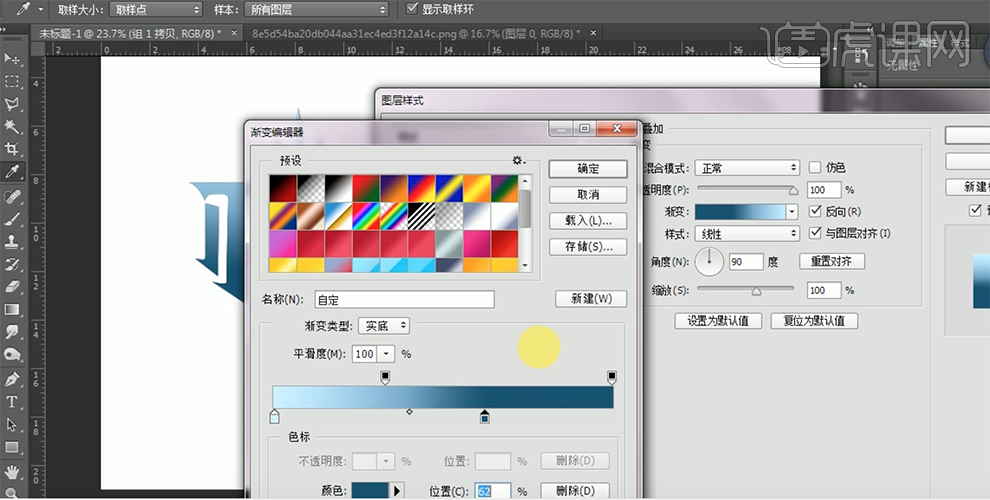Select the History Brush tool
990x500 pixels.
point(12,264)
